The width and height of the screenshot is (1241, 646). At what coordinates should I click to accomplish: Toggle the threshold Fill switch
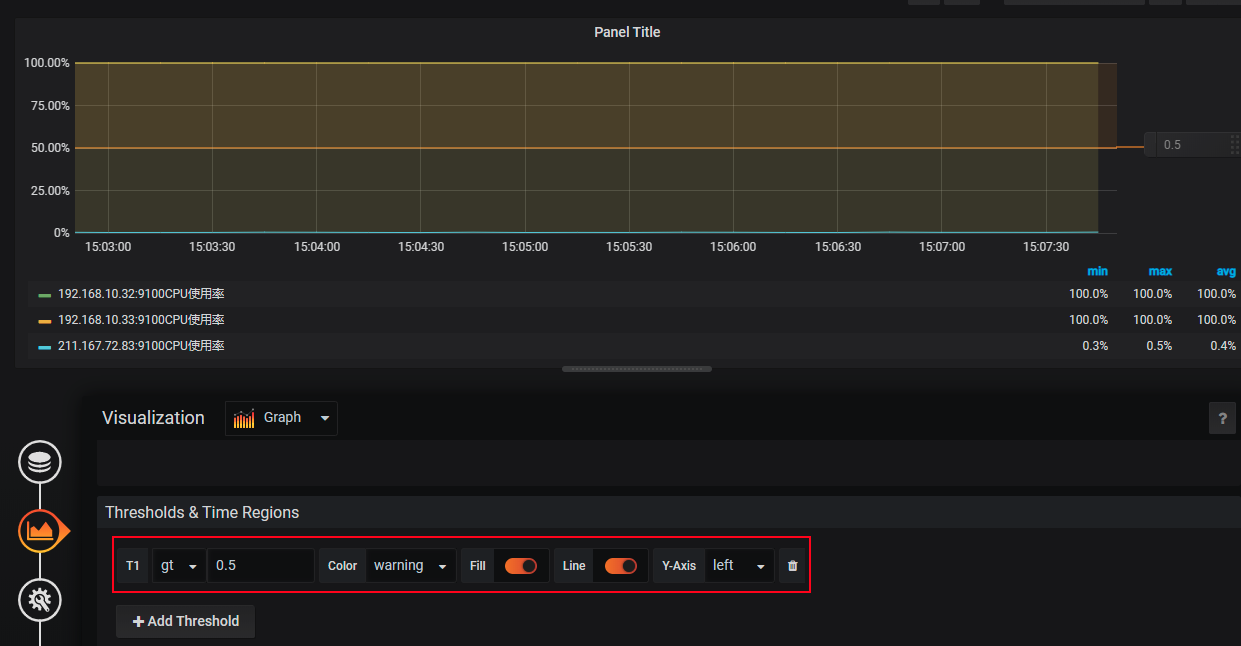click(521, 566)
